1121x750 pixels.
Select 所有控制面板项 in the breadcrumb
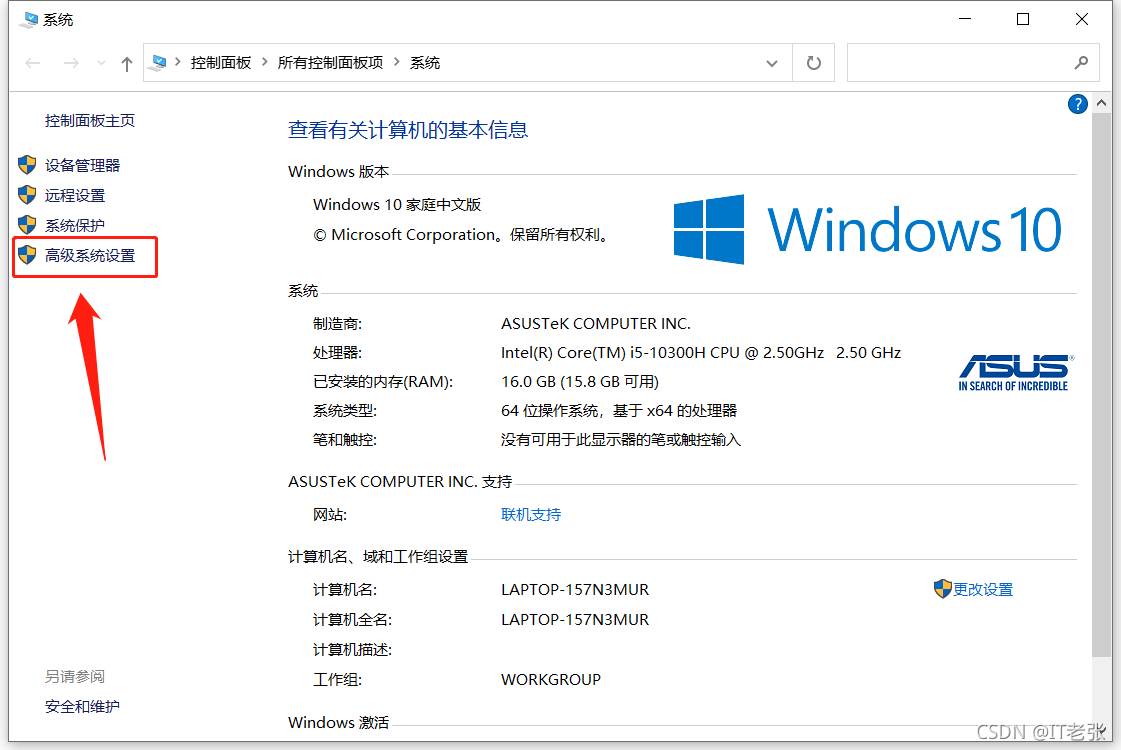330,63
